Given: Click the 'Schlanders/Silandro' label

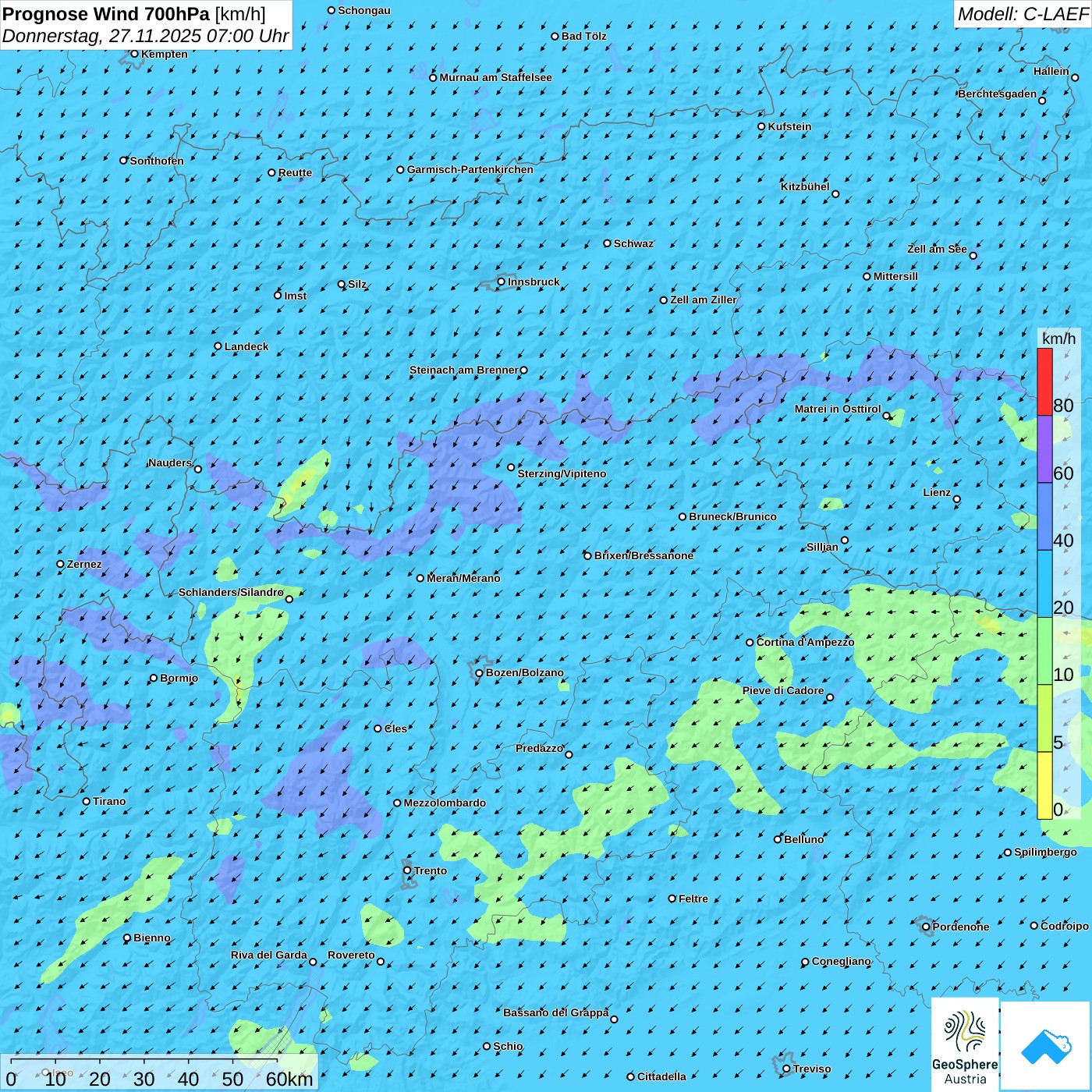Looking at the screenshot, I should (x=231, y=592).
